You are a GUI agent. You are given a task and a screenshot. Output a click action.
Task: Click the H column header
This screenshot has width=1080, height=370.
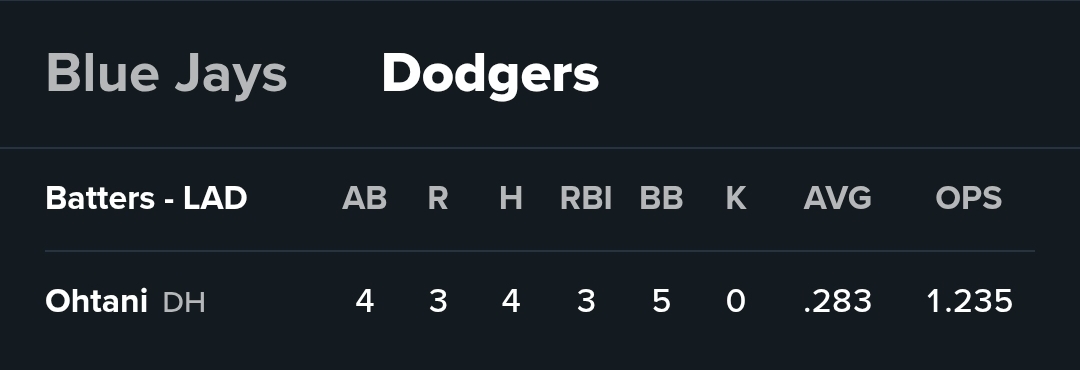(x=510, y=198)
